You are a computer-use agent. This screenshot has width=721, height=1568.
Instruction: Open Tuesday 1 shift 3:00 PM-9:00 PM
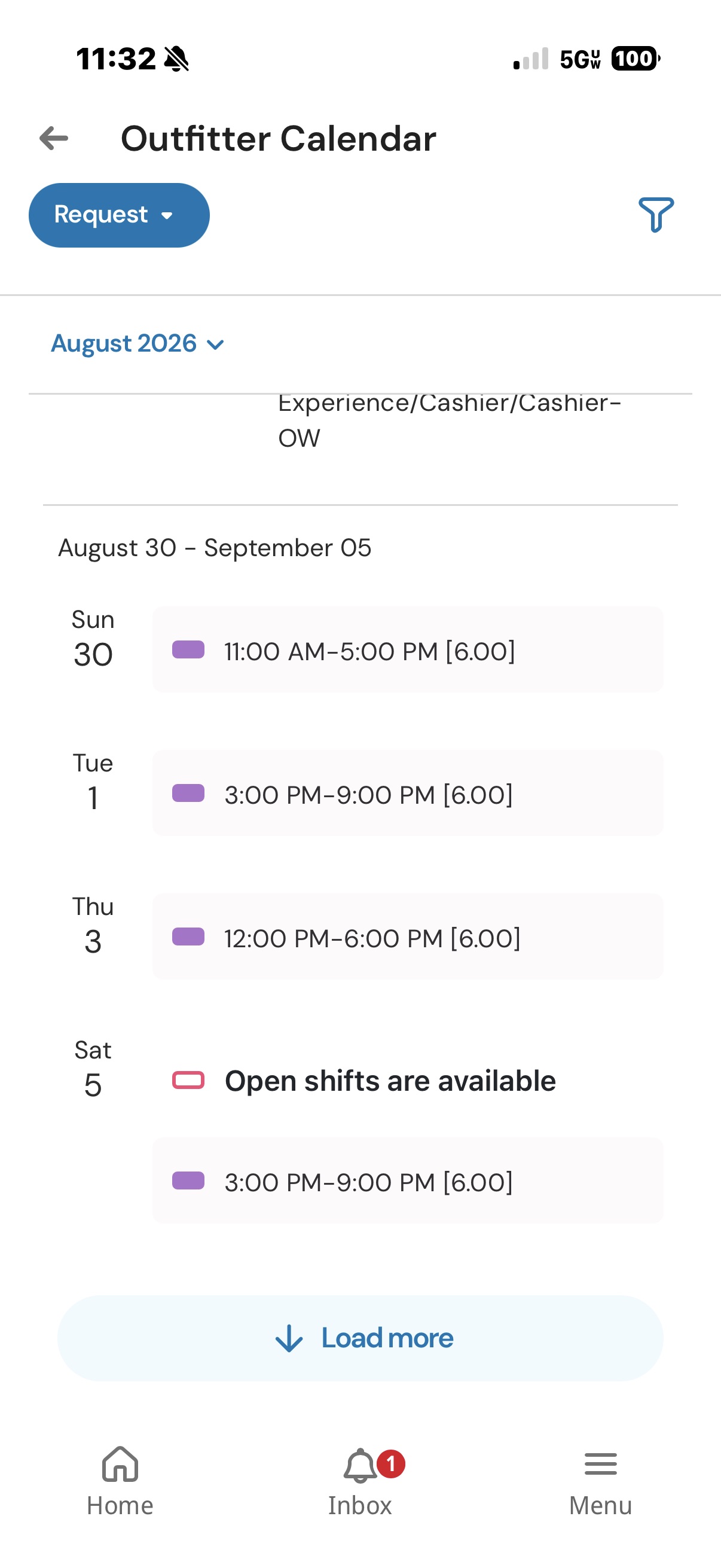click(408, 793)
